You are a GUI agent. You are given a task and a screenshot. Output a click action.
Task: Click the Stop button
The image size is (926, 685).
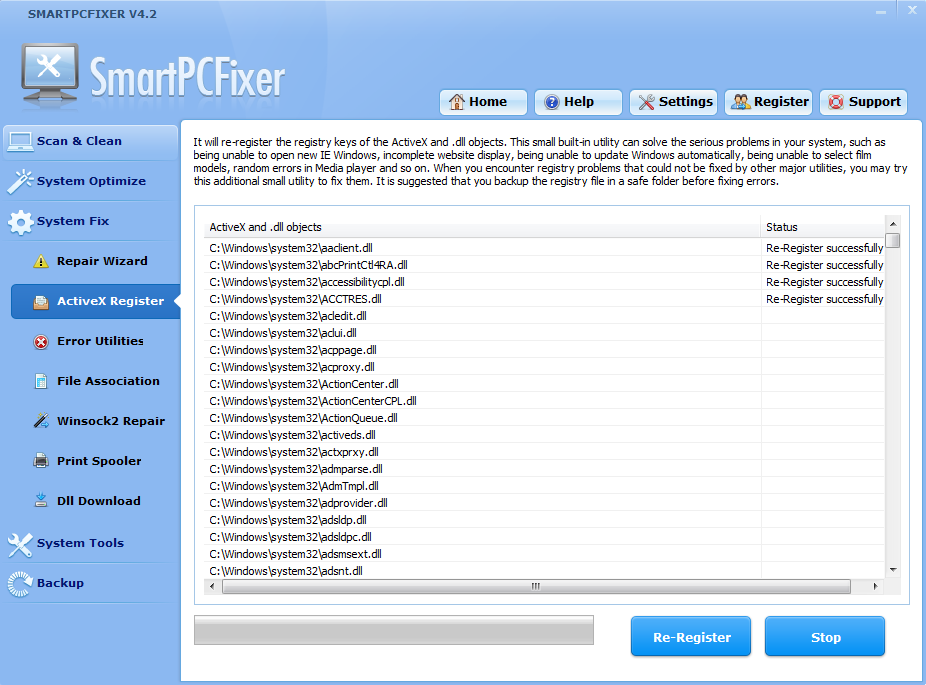click(824, 637)
